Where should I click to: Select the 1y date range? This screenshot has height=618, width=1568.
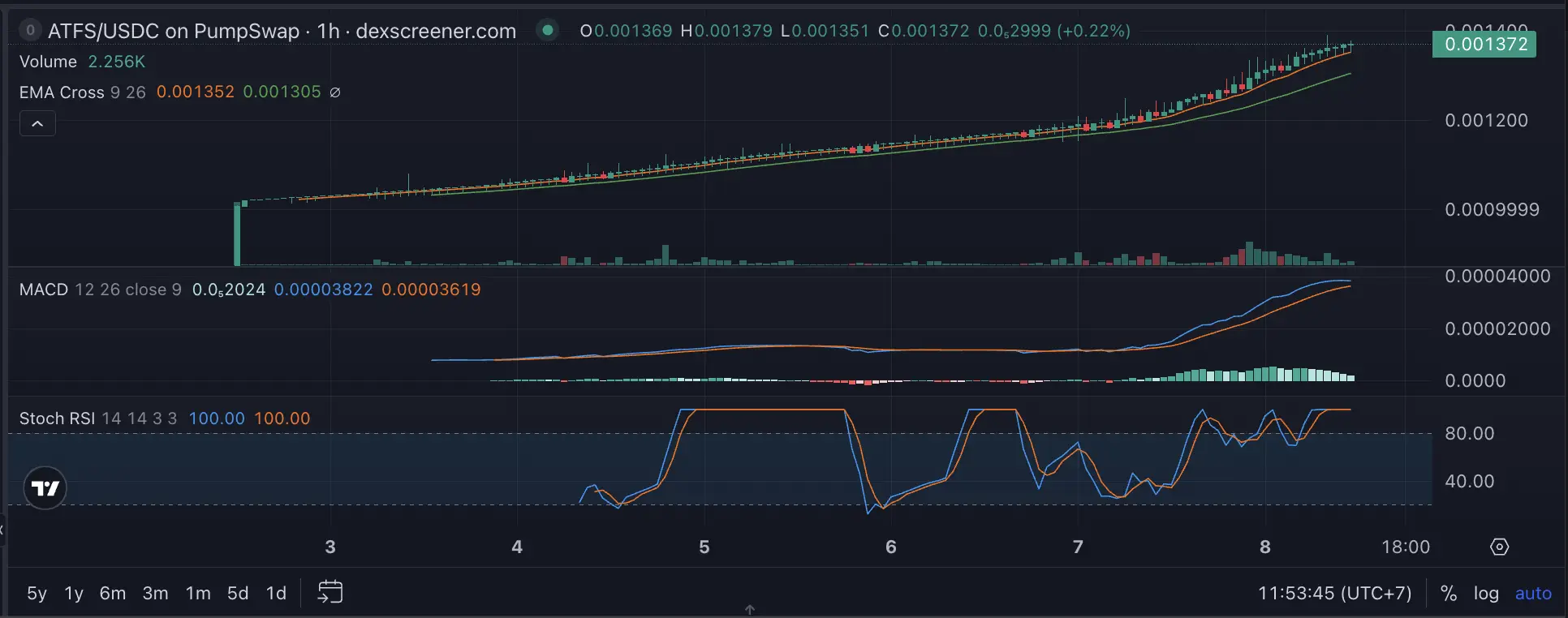pyautogui.click(x=74, y=593)
